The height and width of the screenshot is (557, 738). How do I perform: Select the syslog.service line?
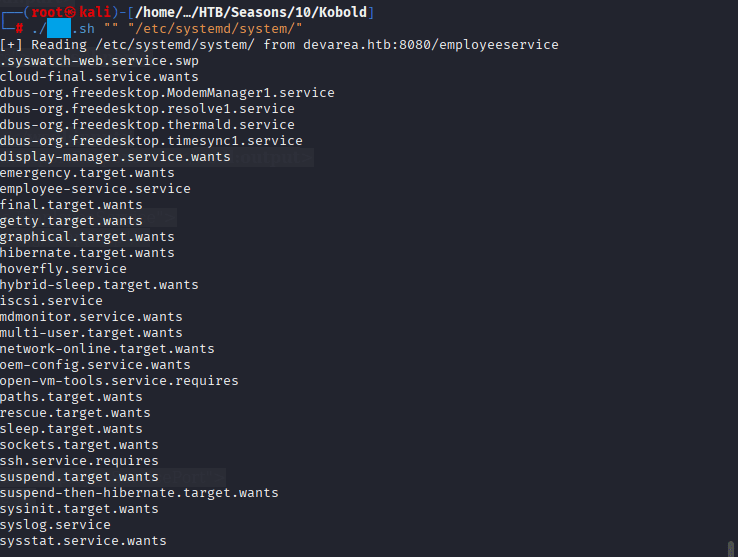(x=55, y=524)
